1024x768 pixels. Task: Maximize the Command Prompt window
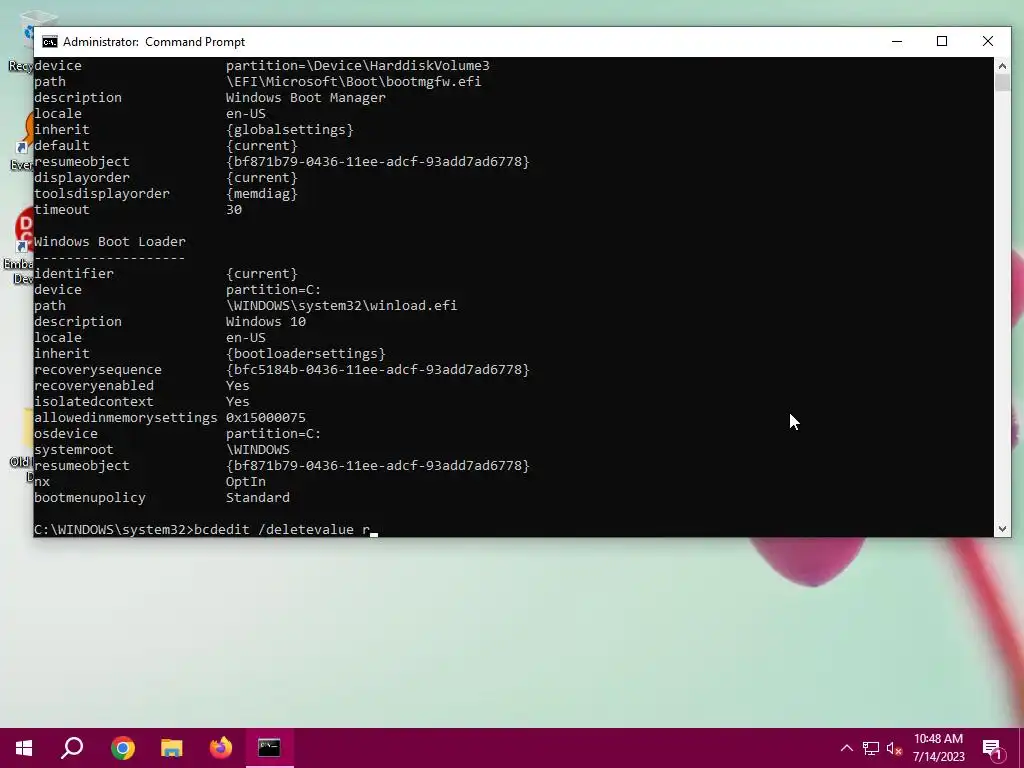coord(942,41)
